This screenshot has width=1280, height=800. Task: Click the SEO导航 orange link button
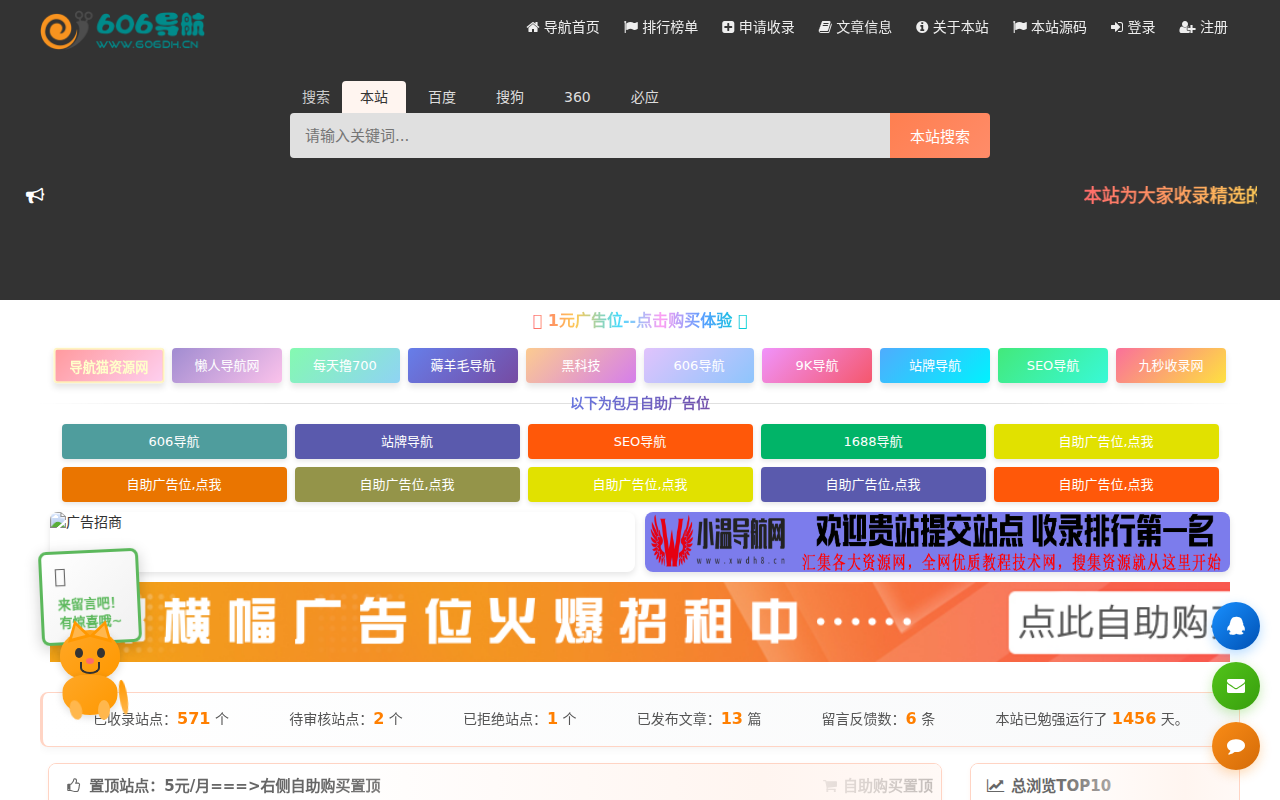(640, 441)
